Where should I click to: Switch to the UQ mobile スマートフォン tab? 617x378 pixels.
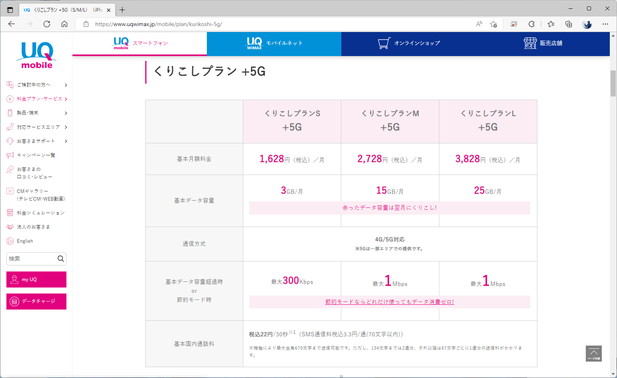(x=140, y=43)
